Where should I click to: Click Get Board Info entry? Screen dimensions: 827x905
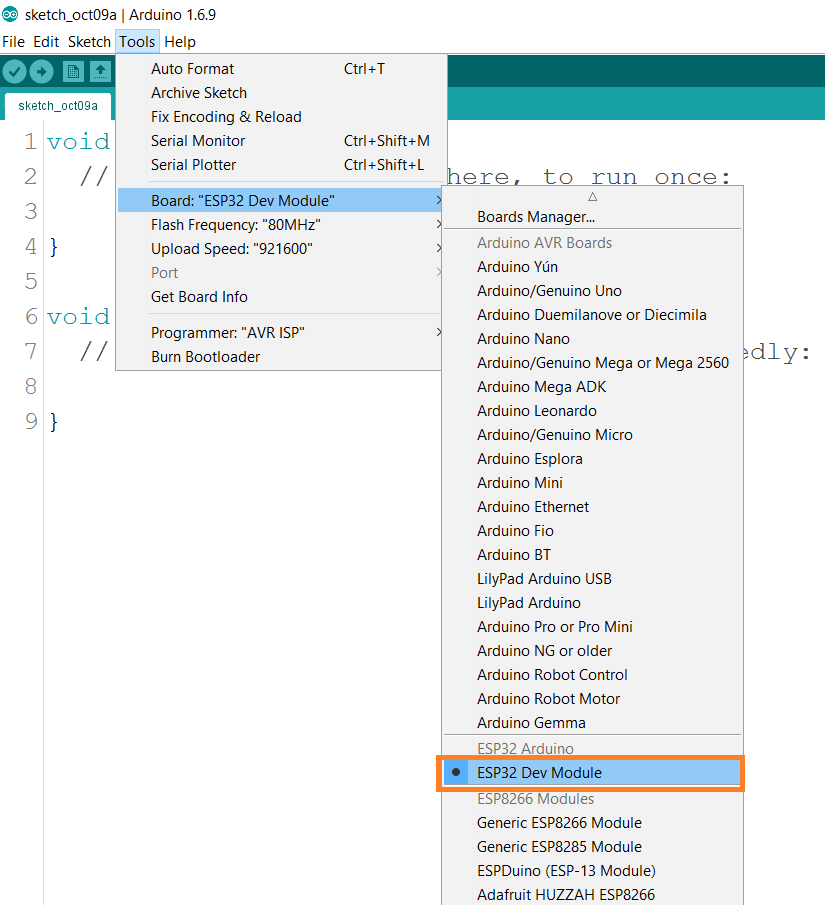280,297
